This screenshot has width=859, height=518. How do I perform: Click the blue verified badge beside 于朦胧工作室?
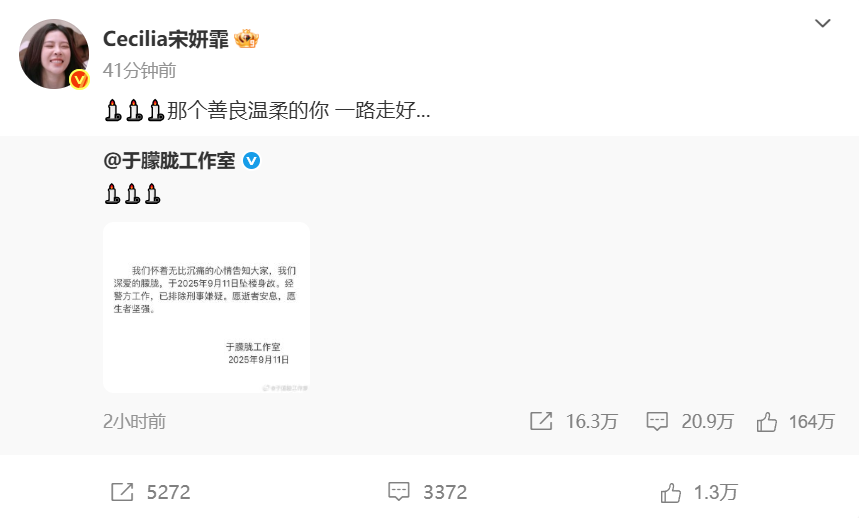pyautogui.click(x=251, y=160)
